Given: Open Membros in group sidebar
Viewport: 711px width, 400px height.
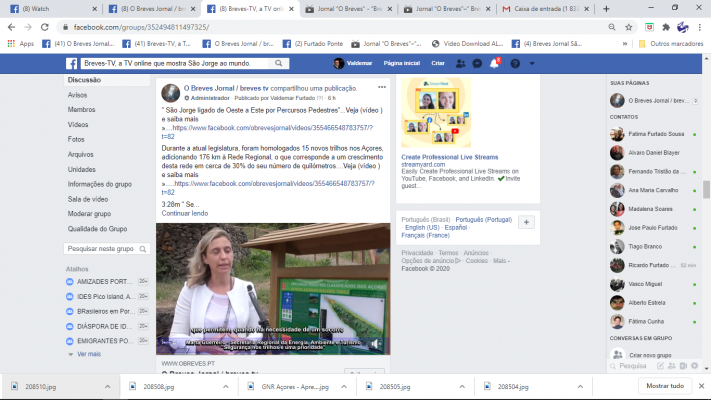Looking at the screenshot, I should click(x=82, y=109).
